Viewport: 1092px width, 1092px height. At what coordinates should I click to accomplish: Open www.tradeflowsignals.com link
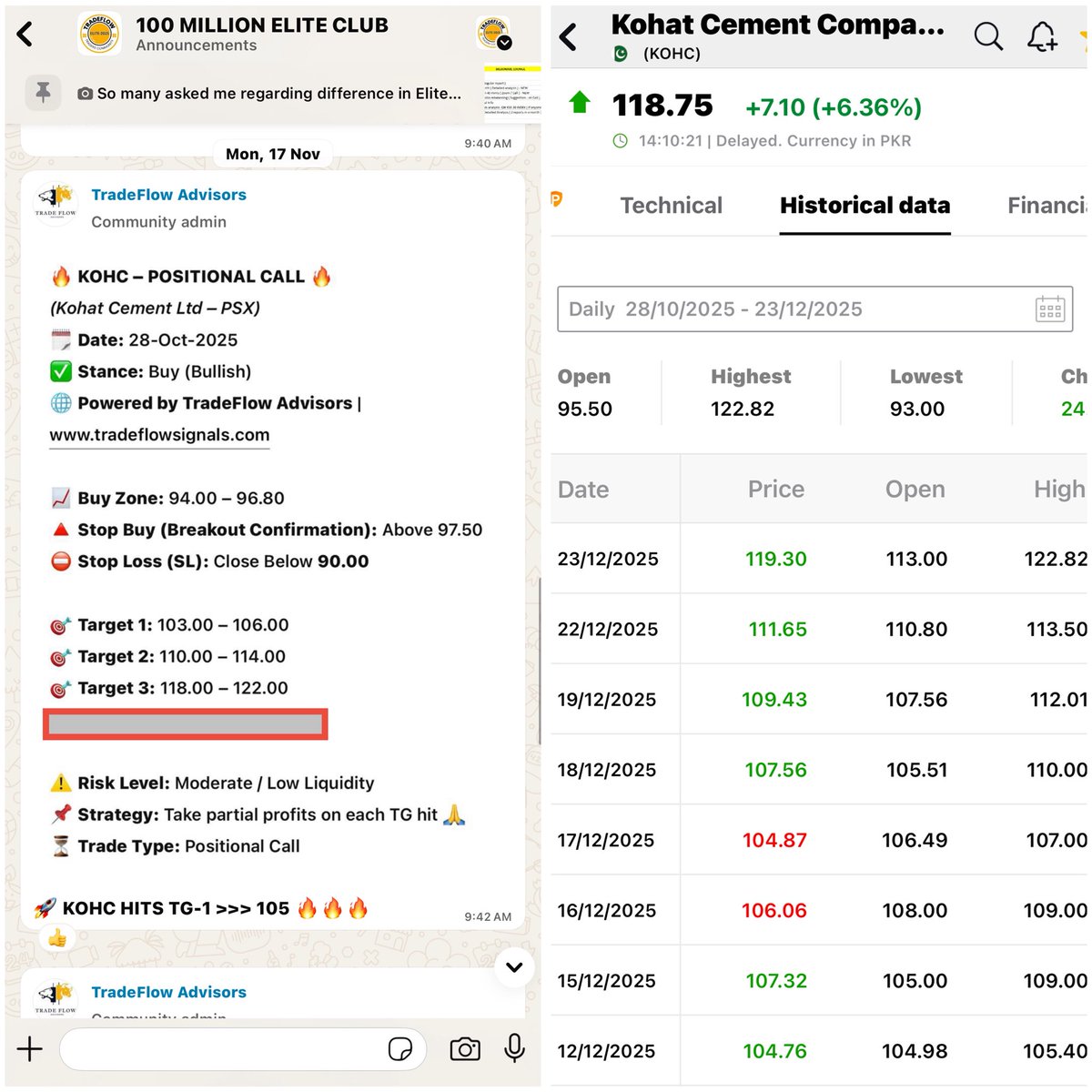[159, 435]
